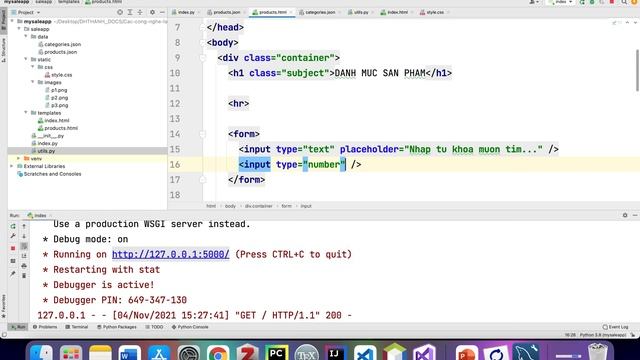Toggle the Favorites side tool window
Image resolution: width=640 pixels, height=360 pixels.
pos(4,307)
